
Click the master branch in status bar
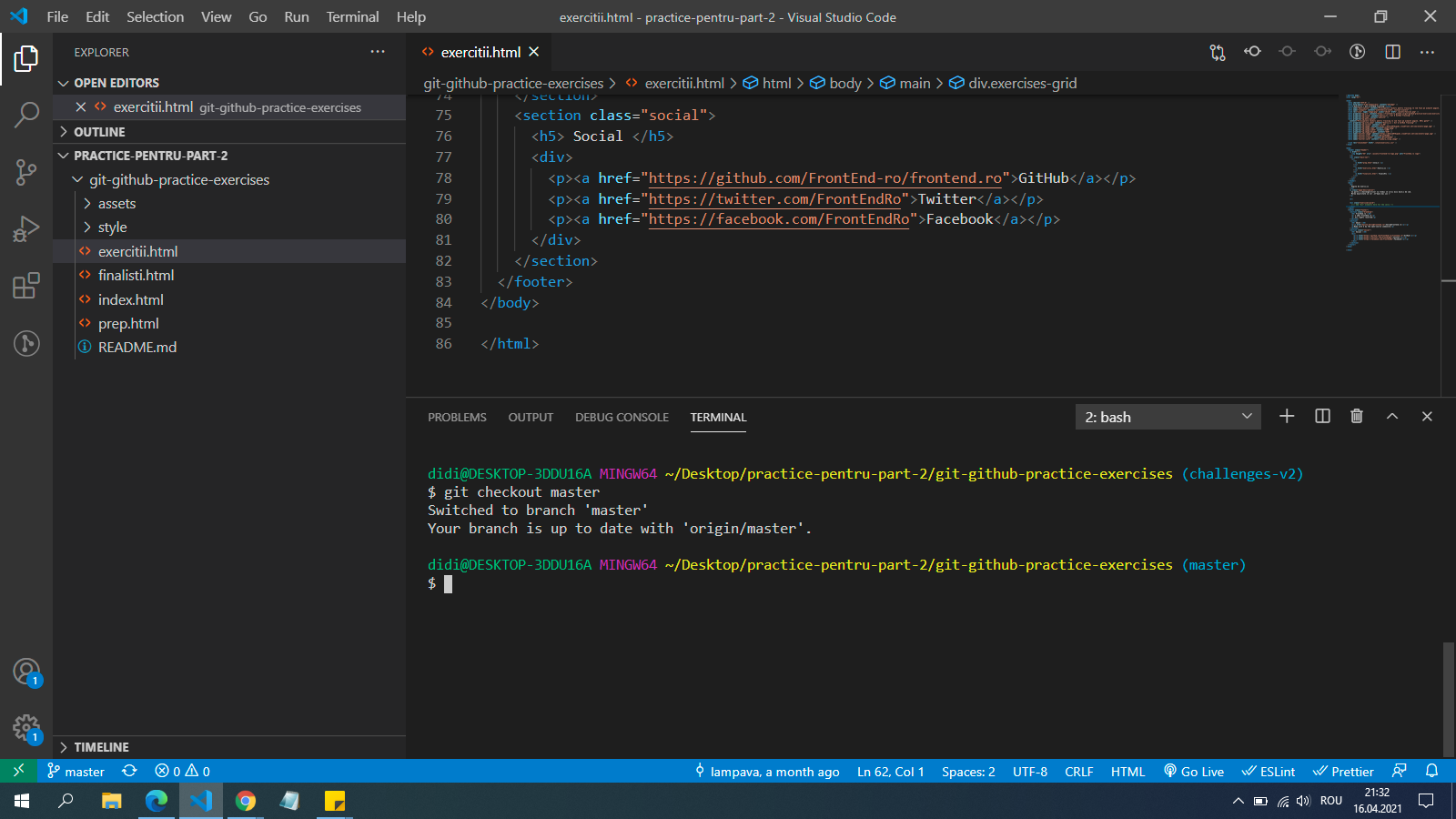point(76,772)
